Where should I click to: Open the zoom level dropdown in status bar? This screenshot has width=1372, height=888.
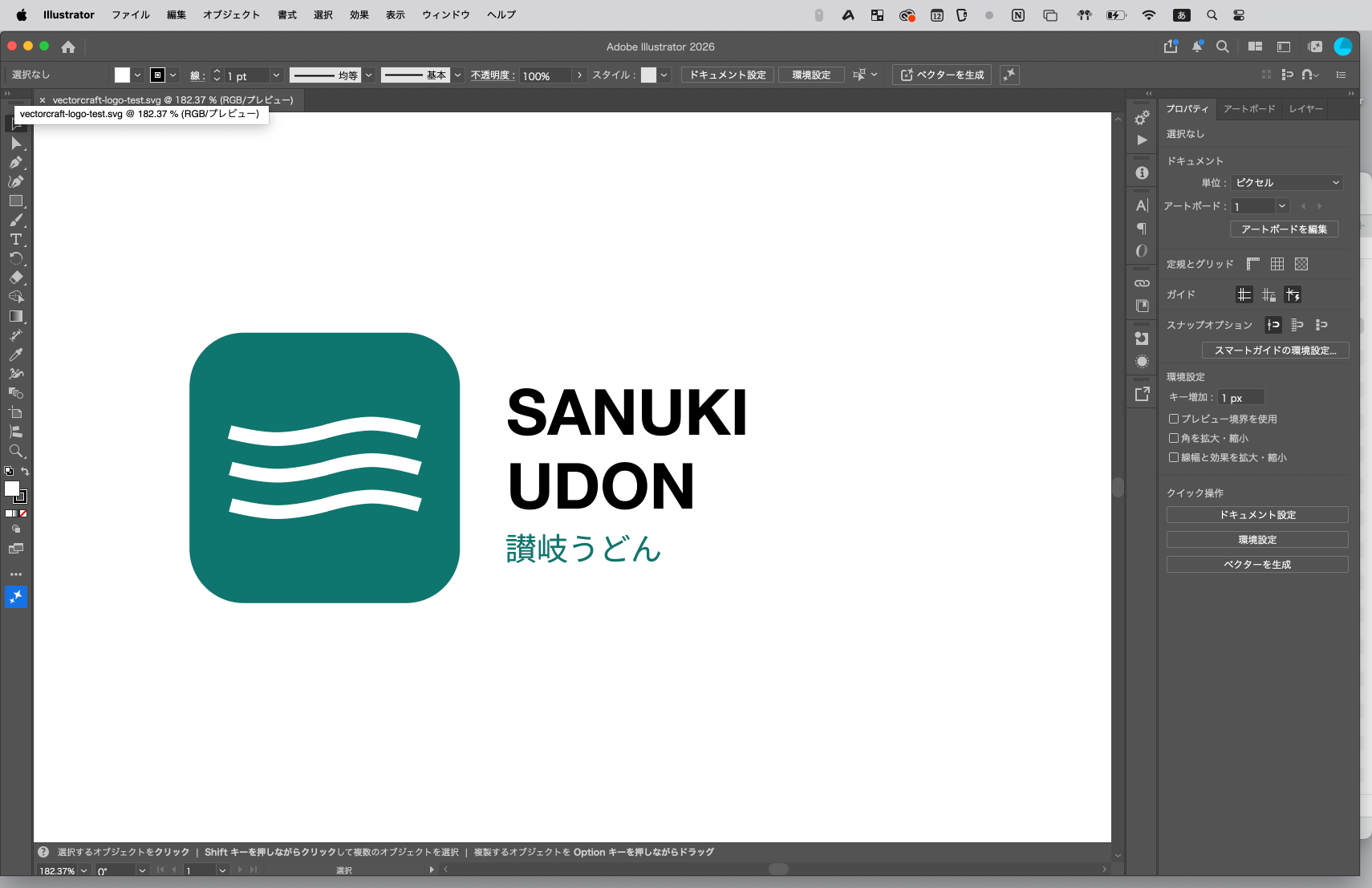tap(83, 870)
